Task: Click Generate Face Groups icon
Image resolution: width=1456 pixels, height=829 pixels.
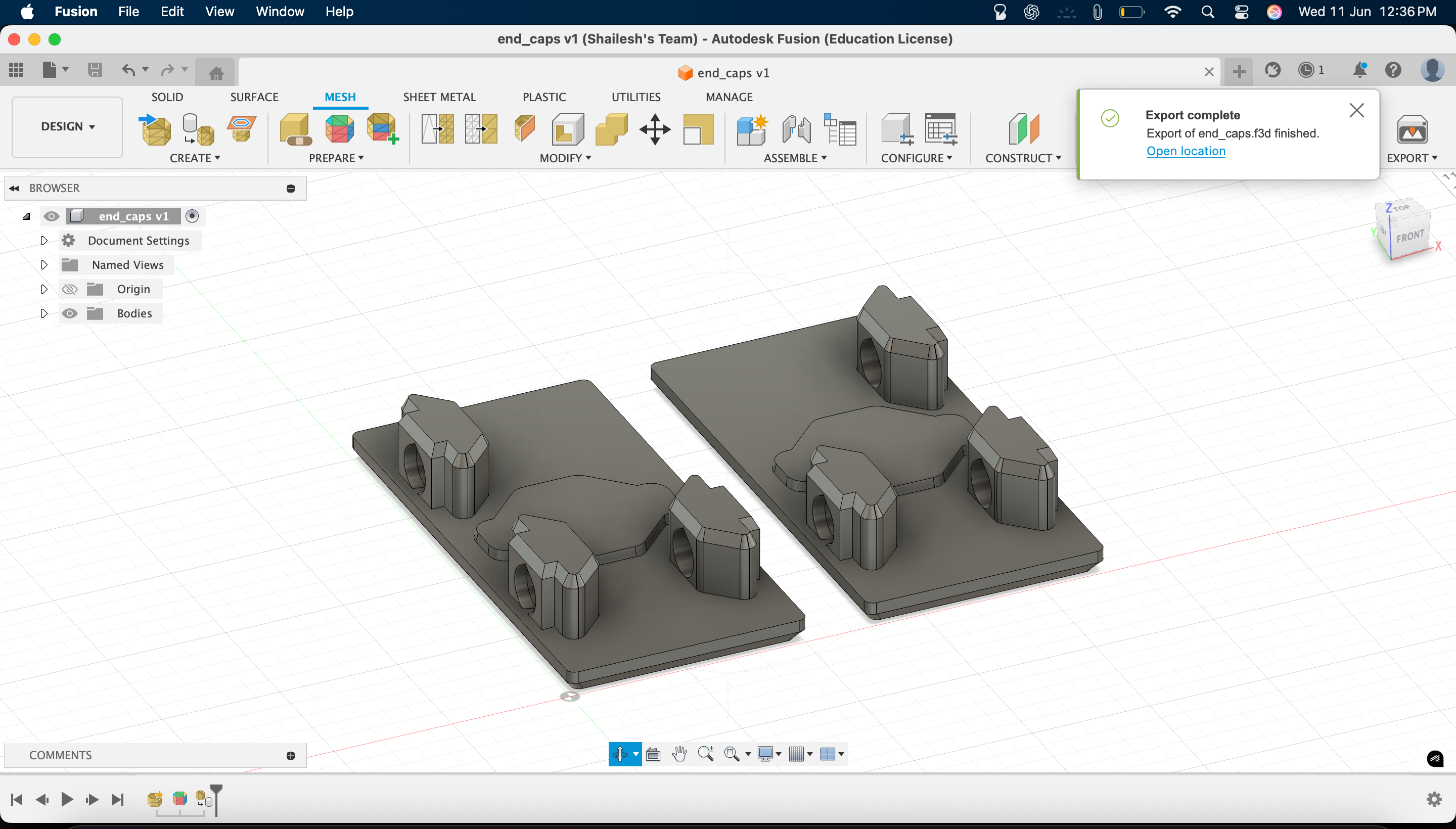Action: 339,129
